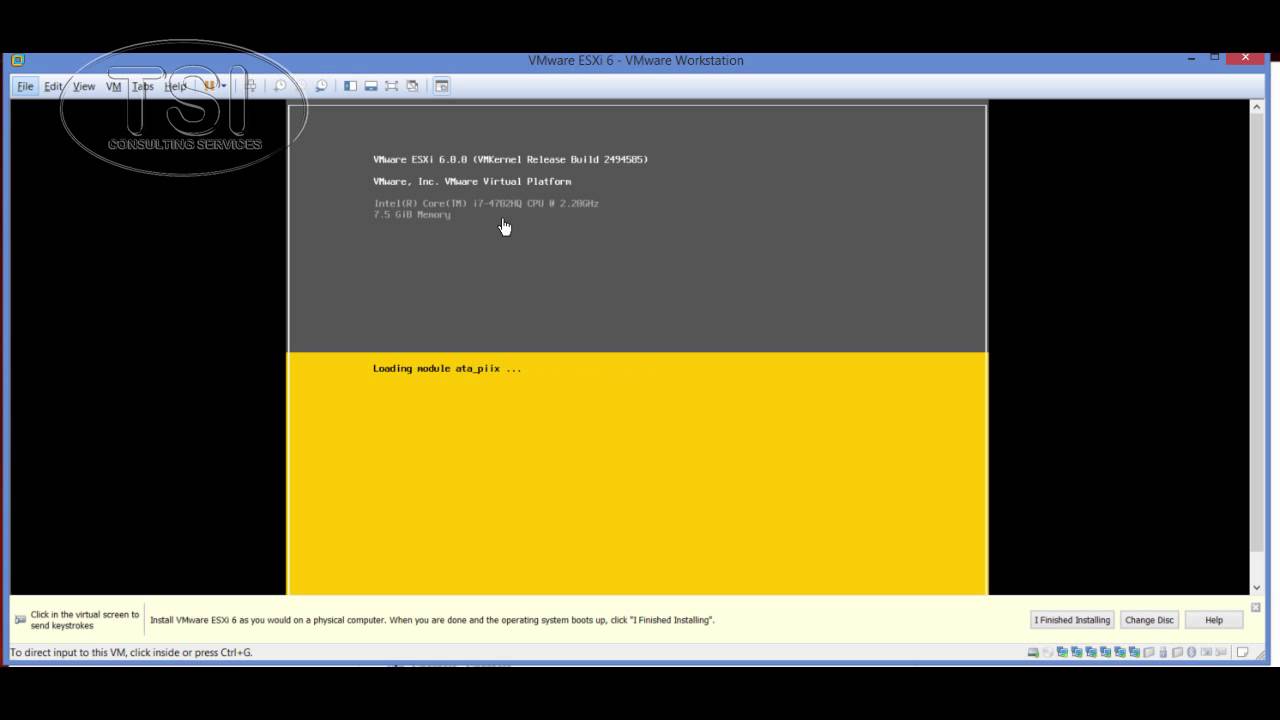Click 'VMware ESXi 6.0.0' version line
Image resolution: width=1280 pixels, height=720 pixels.
pos(510,160)
